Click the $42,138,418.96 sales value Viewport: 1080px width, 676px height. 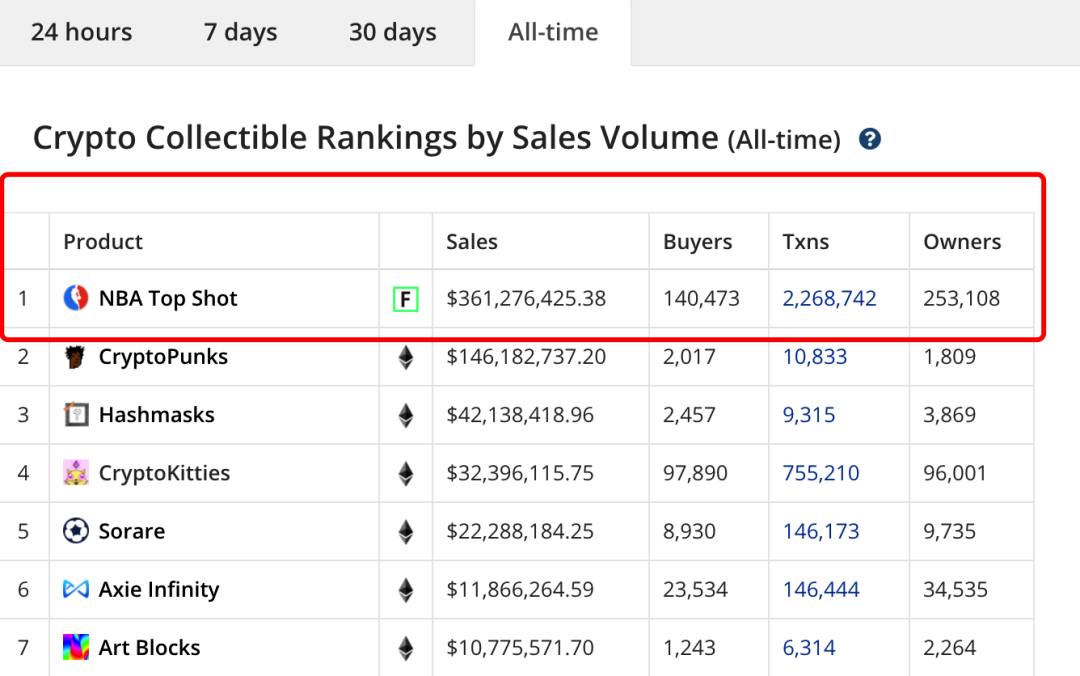click(x=520, y=415)
